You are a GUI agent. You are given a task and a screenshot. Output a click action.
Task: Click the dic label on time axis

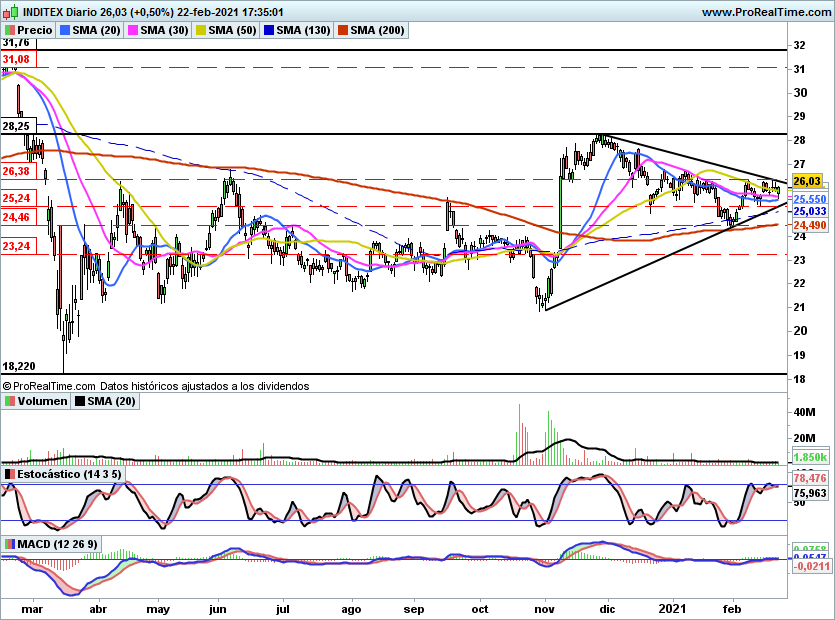tap(607, 609)
